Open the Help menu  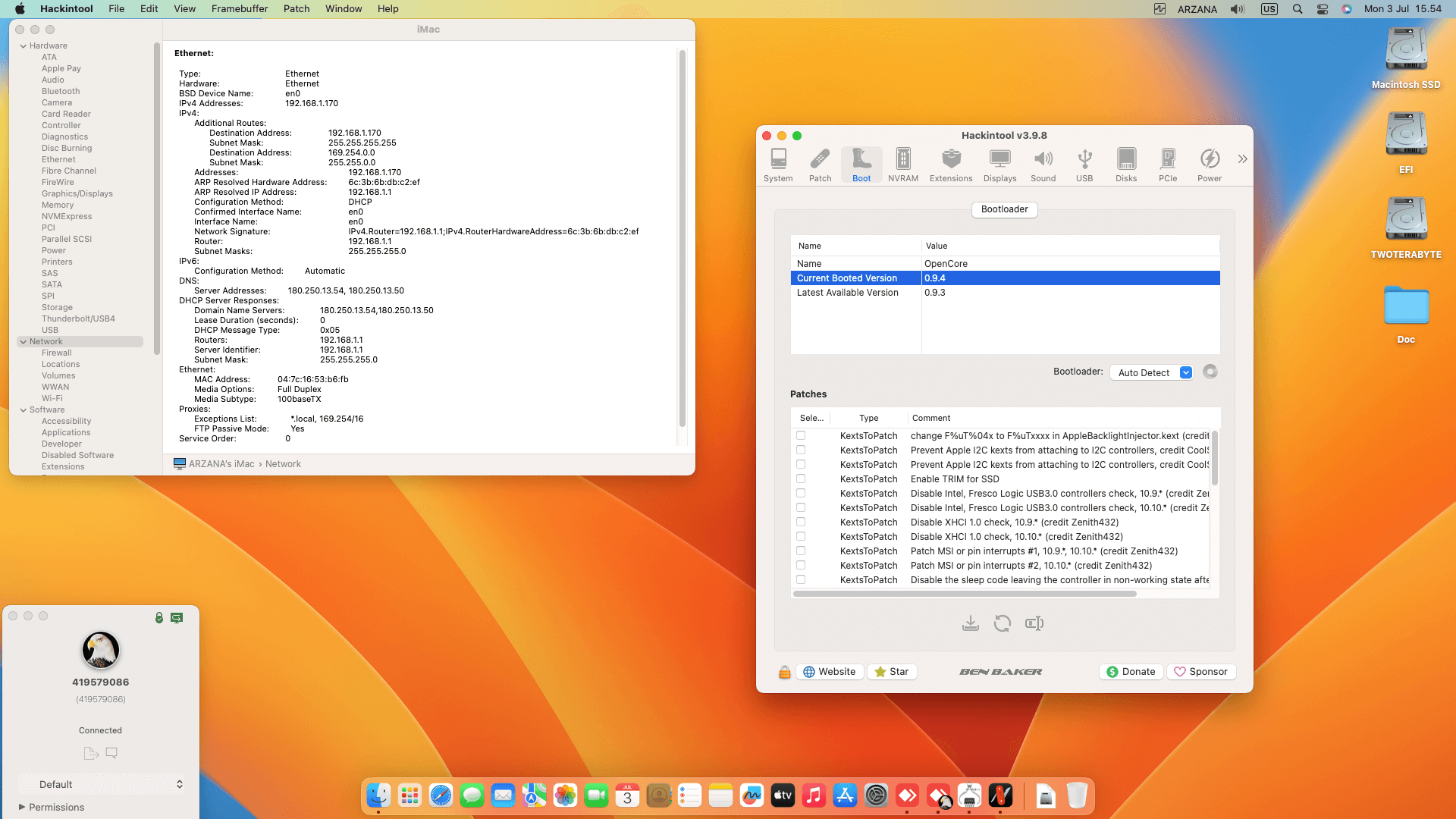(388, 9)
